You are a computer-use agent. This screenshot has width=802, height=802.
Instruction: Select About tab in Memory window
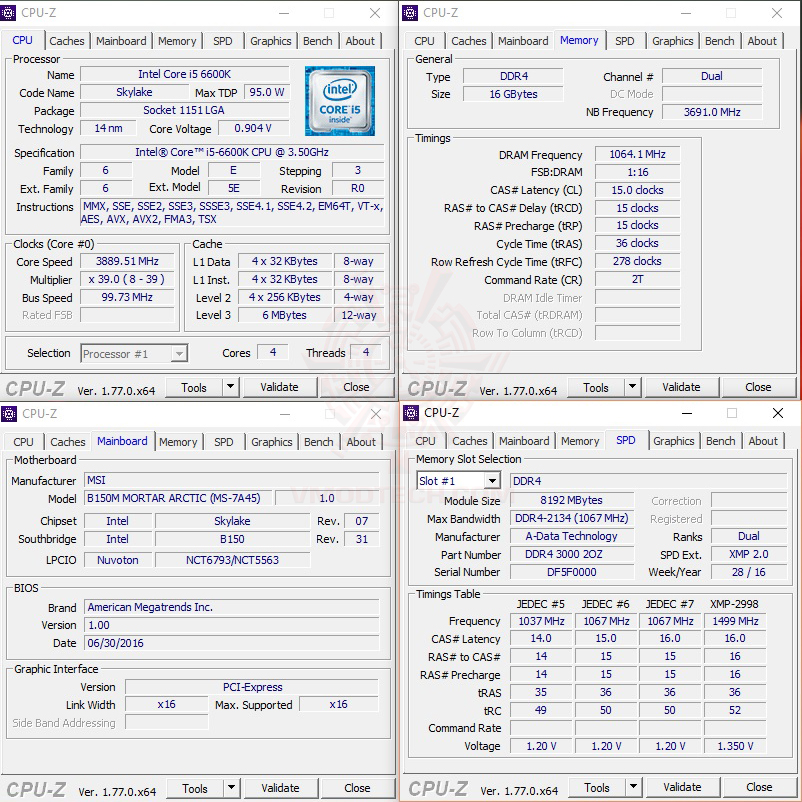[762, 41]
